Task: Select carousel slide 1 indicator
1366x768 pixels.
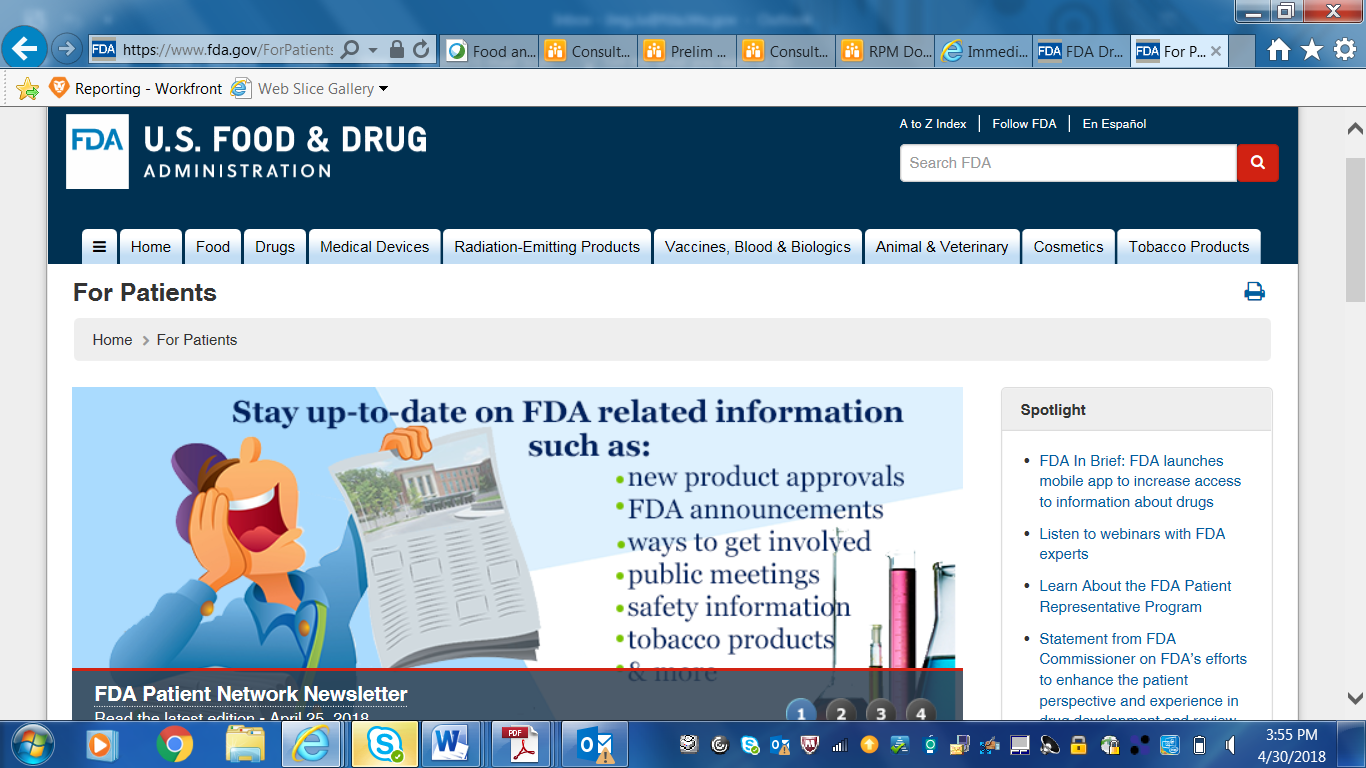Action: pos(801,713)
